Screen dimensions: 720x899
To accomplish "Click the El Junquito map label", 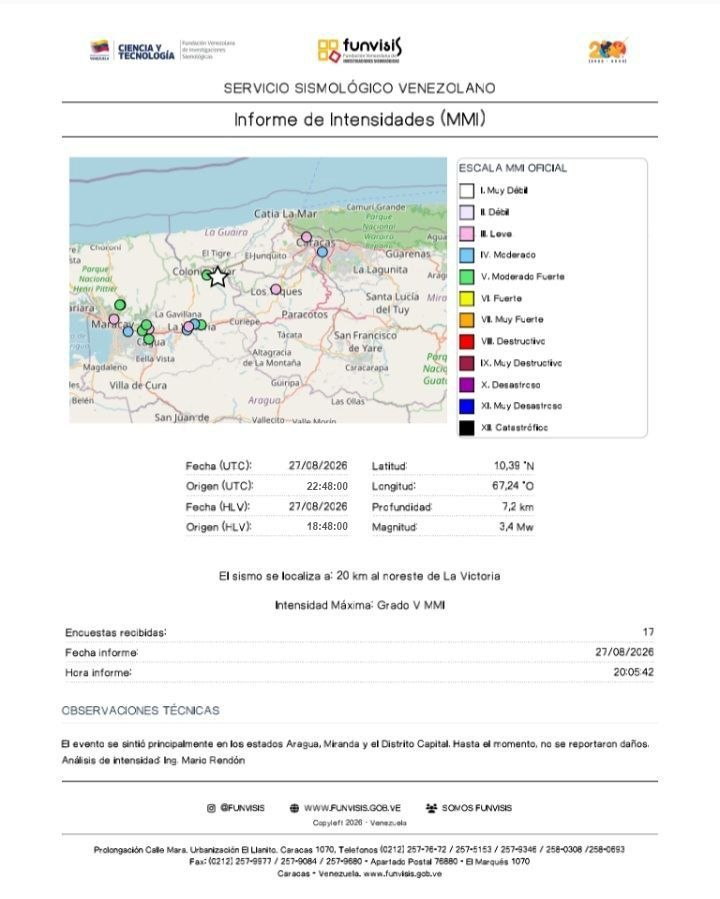I will 265,256.
